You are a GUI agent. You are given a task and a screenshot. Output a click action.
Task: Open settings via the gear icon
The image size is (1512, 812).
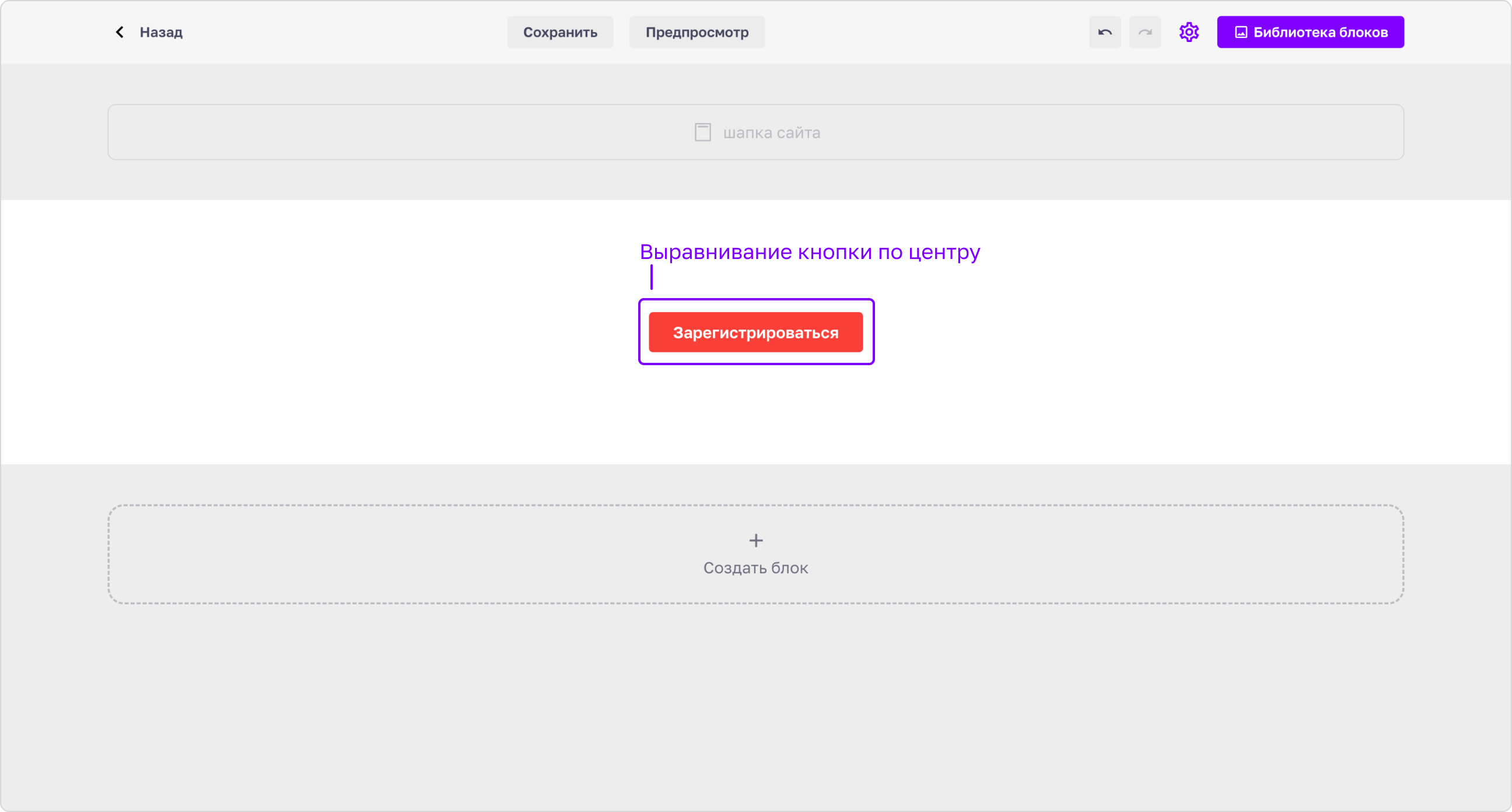(1189, 32)
